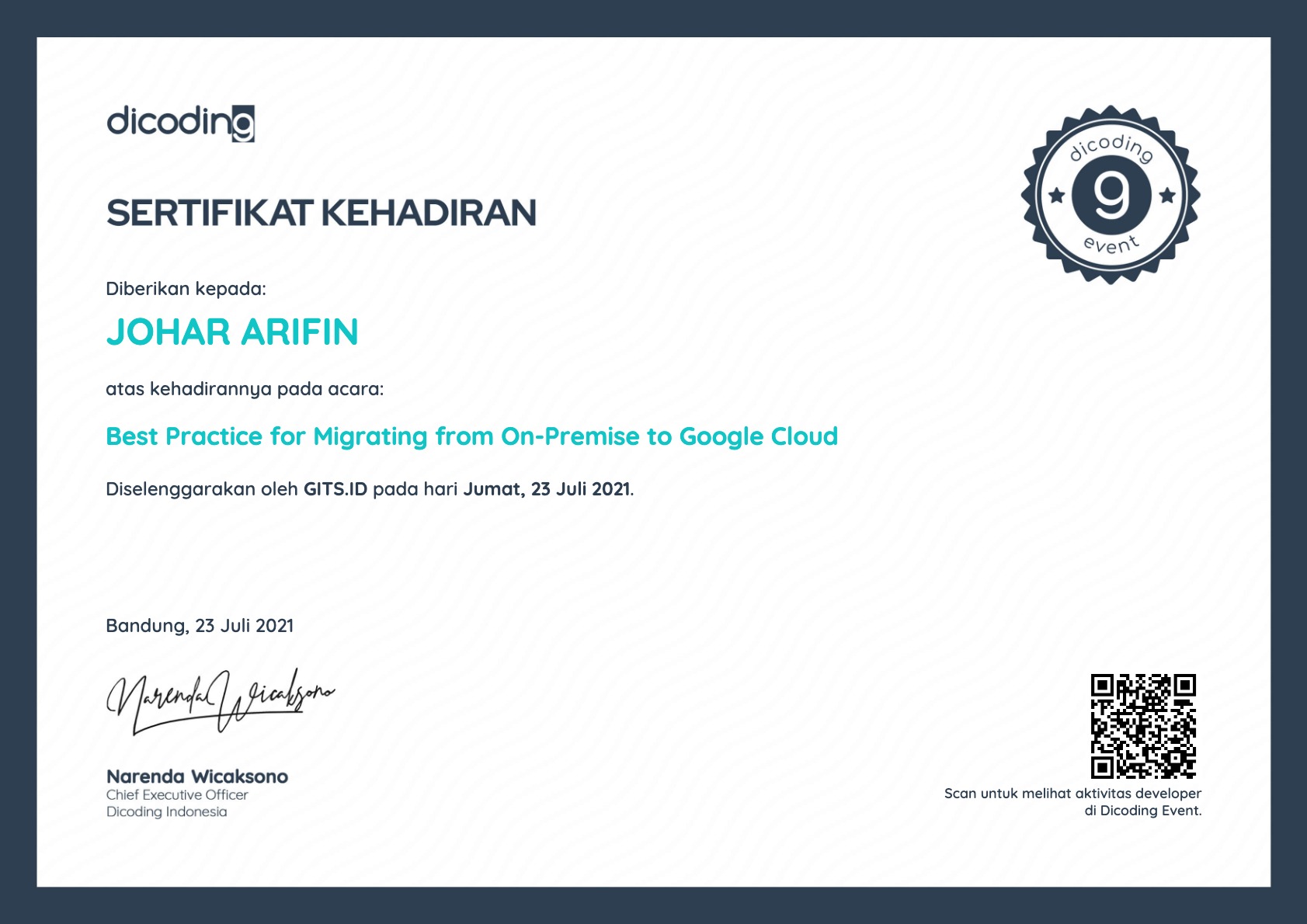This screenshot has height=924, width=1307.
Task: Click the line 'atas kehadirannya pada acara:'
Action: coord(245,389)
